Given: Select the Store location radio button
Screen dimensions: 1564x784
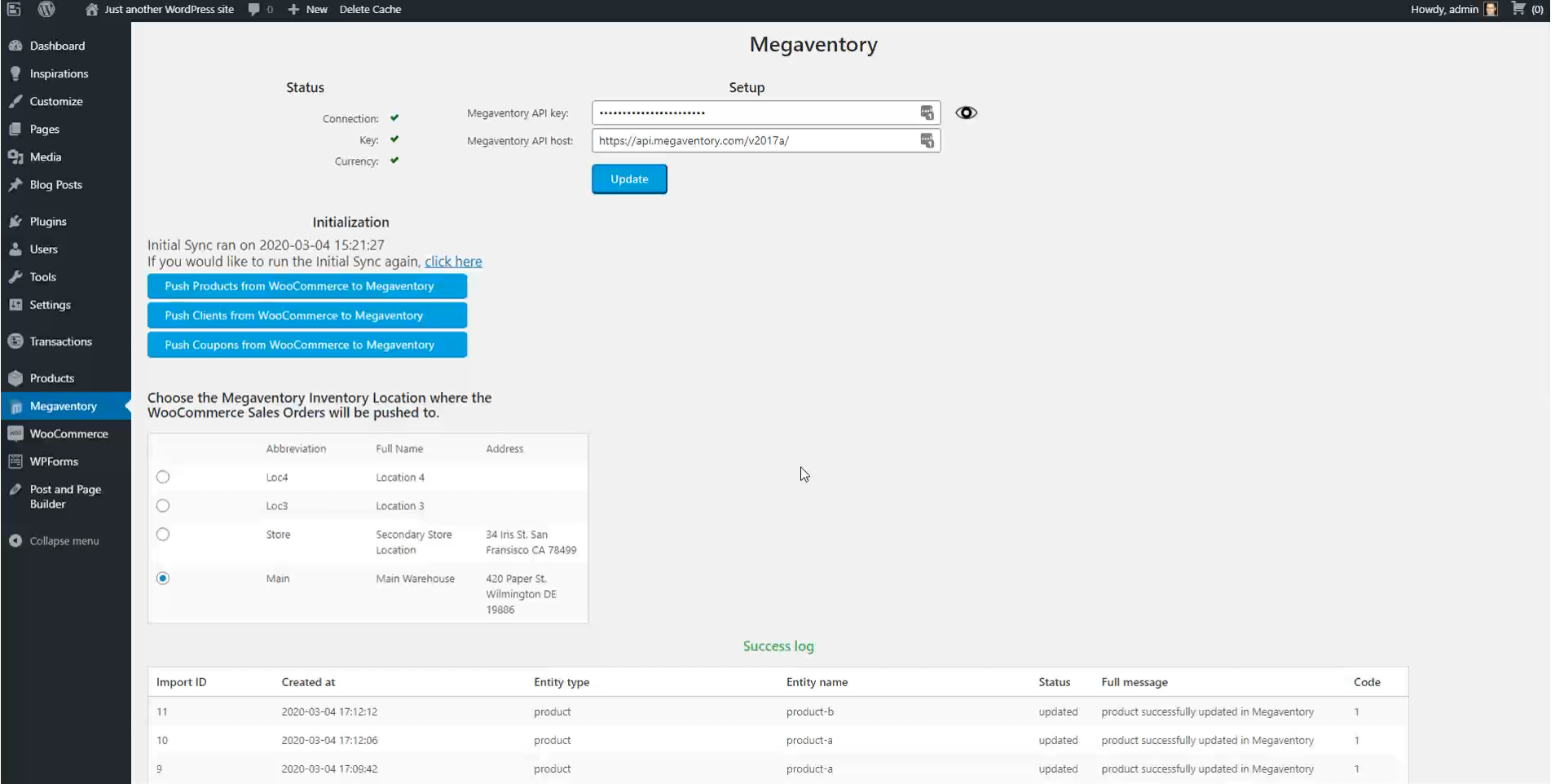Looking at the screenshot, I should [x=162, y=534].
